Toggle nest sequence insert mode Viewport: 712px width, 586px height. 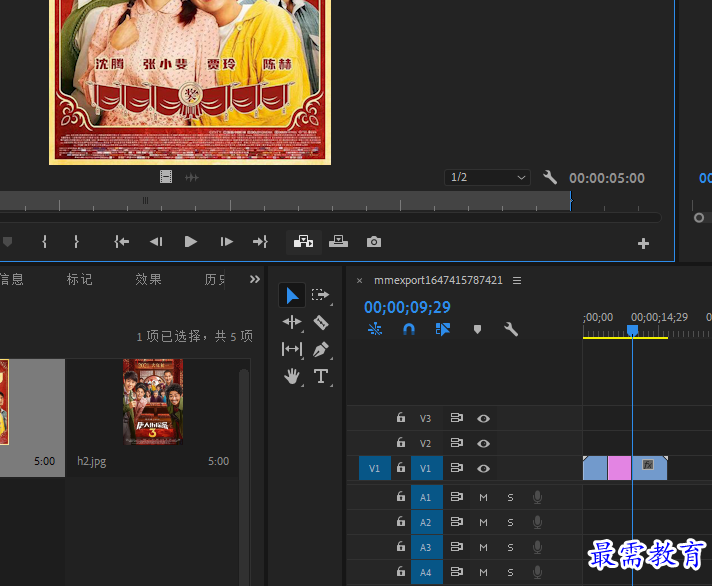pos(375,329)
